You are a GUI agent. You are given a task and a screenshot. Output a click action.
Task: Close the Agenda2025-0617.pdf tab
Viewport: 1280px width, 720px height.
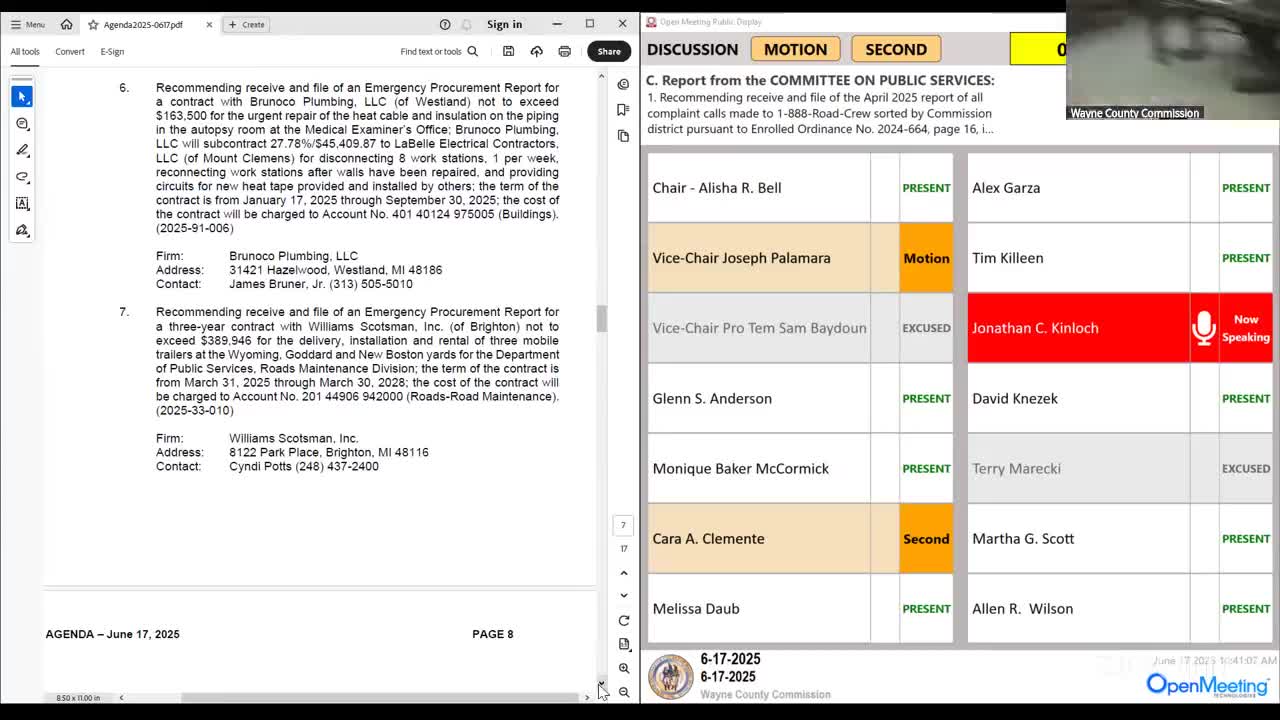pyautogui.click(x=209, y=24)
